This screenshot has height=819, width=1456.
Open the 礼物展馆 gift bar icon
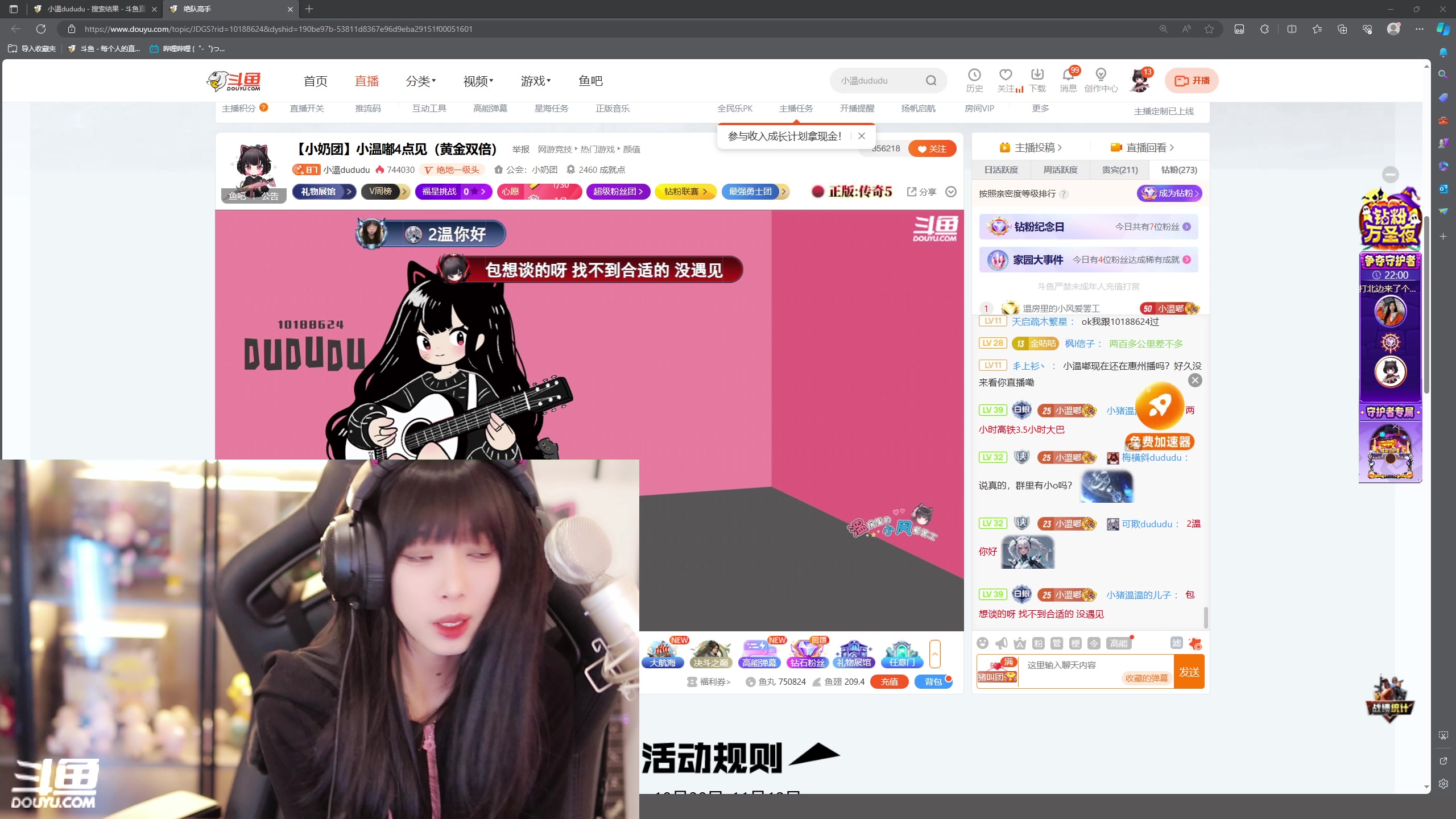[854, 653]
